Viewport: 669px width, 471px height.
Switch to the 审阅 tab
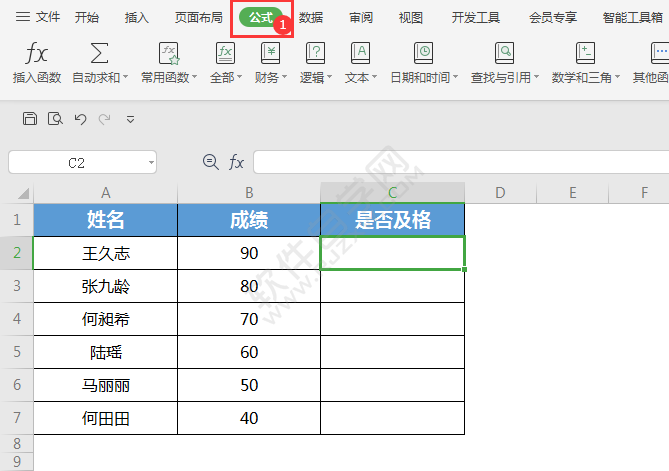point(361,17)
